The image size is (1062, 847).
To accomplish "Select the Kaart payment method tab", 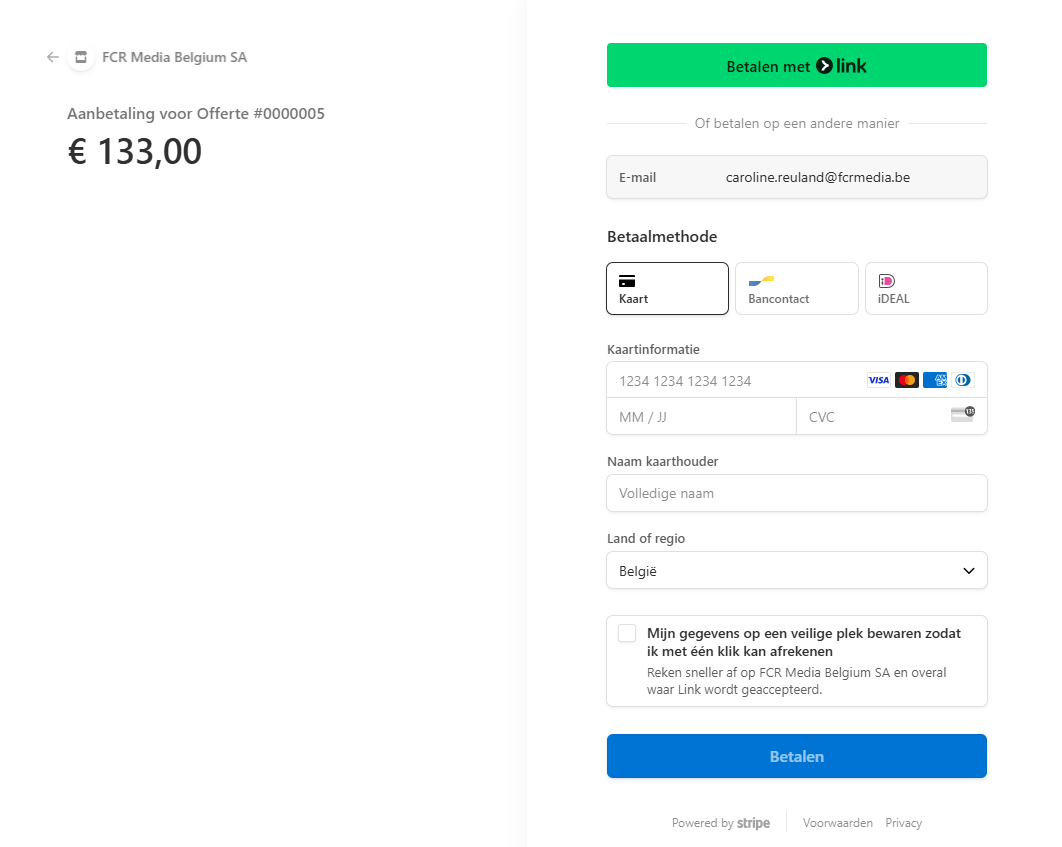I will click(x=667, y=288).
